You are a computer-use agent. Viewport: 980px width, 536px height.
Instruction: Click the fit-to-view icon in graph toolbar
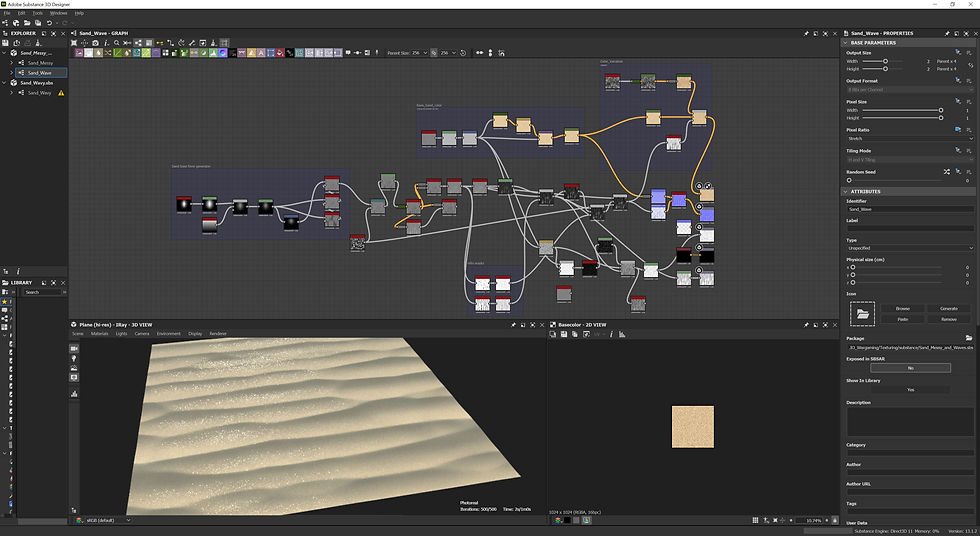coord(74,43)
